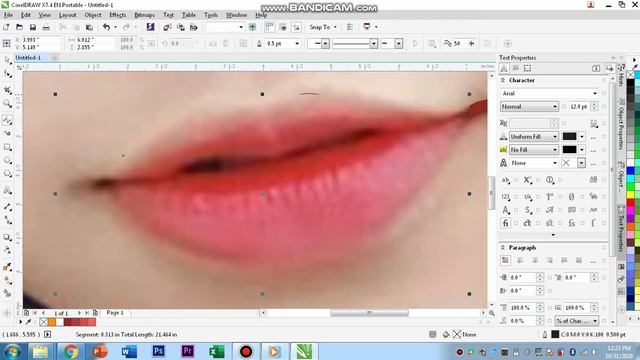Click the Import icon in standard toolbar

click(167, 27)
